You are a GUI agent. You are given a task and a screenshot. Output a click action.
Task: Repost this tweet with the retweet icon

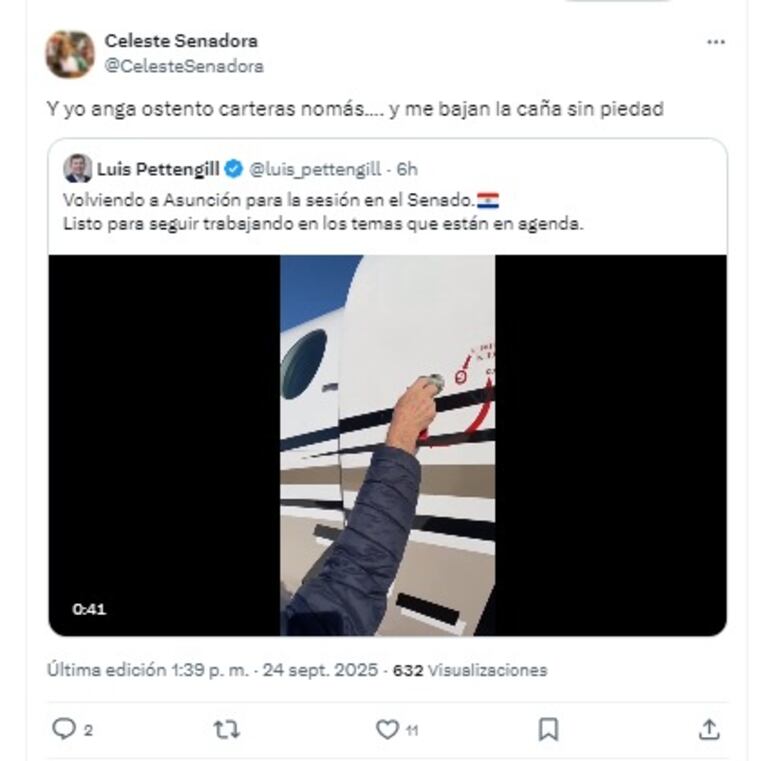coord(227,729)
